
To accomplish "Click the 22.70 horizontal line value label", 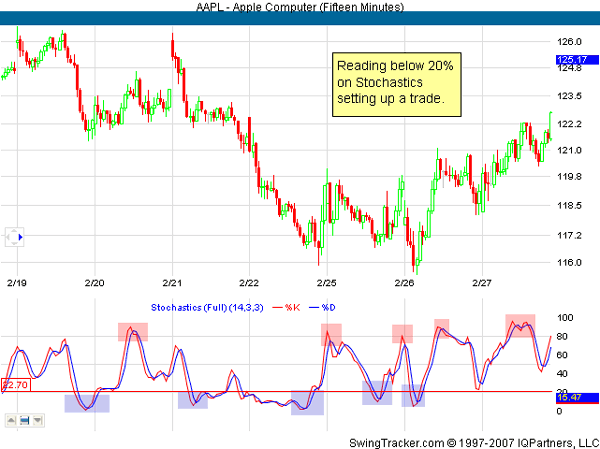I will pos(16,385).
